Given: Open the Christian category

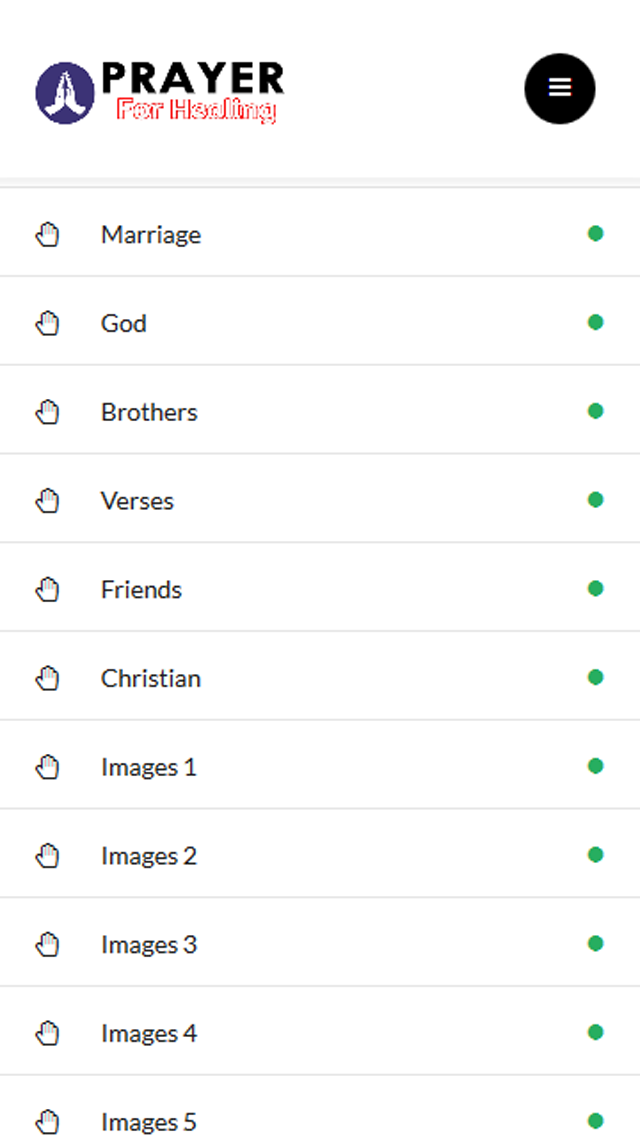Looking at the screenshot, I should (320, 677).
